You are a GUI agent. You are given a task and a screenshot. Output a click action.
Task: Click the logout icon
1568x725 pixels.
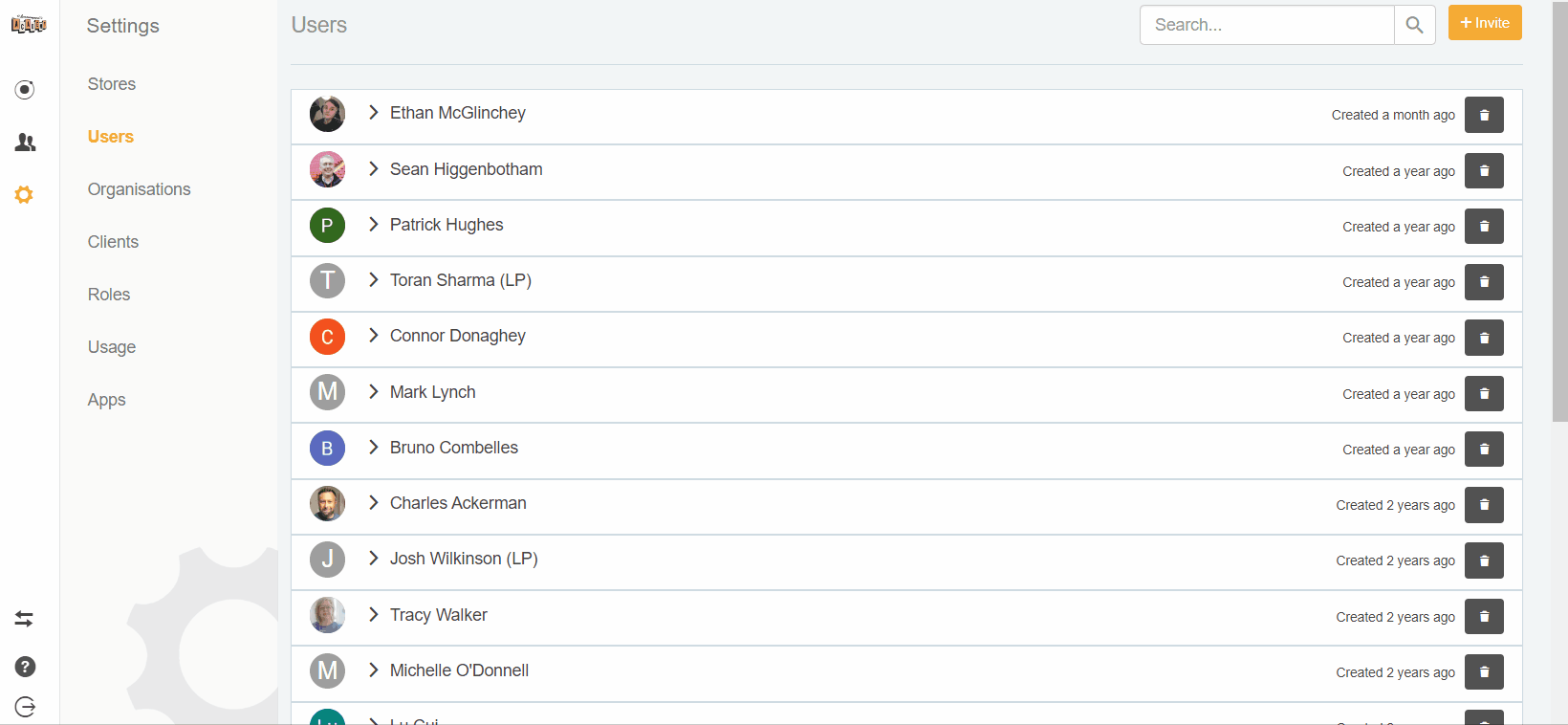(x=25, y=707)
